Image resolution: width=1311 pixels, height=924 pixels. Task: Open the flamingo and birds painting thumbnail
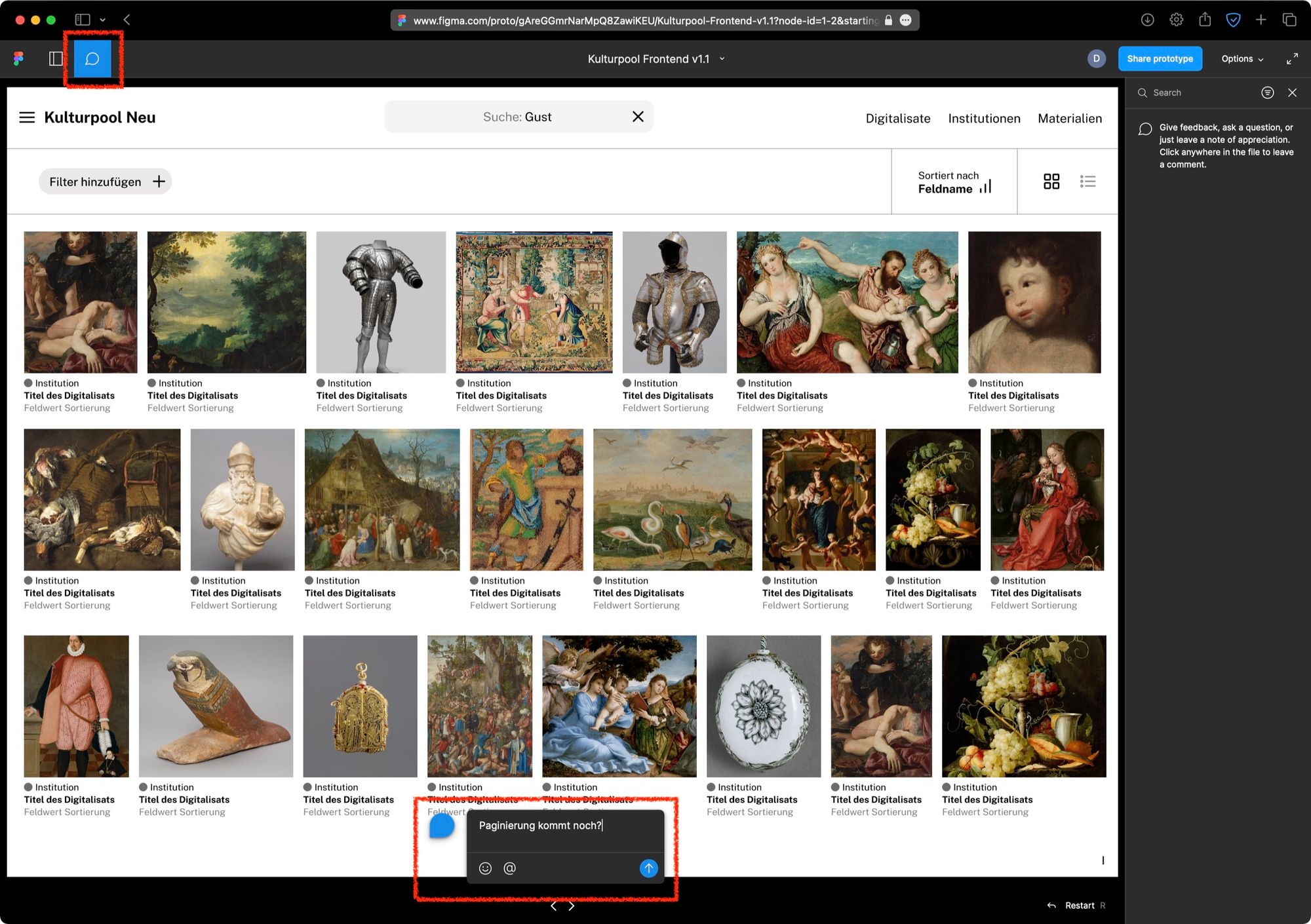673,499
